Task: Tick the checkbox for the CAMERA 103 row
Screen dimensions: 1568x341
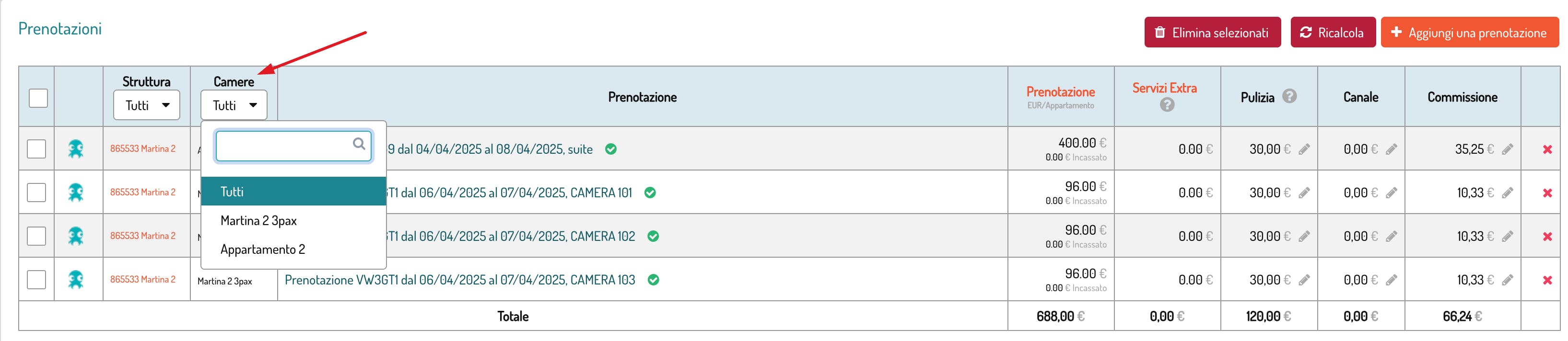Action: point(36,280)
